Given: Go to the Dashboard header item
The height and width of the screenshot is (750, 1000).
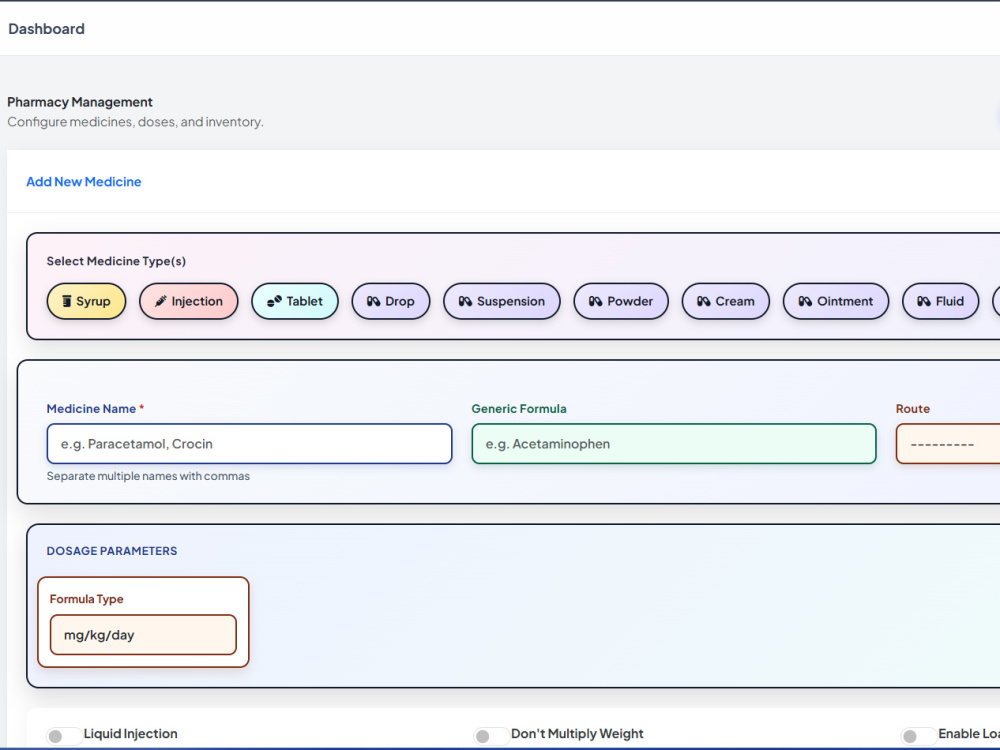Looking at the screenshot, I should pos(46,29).
